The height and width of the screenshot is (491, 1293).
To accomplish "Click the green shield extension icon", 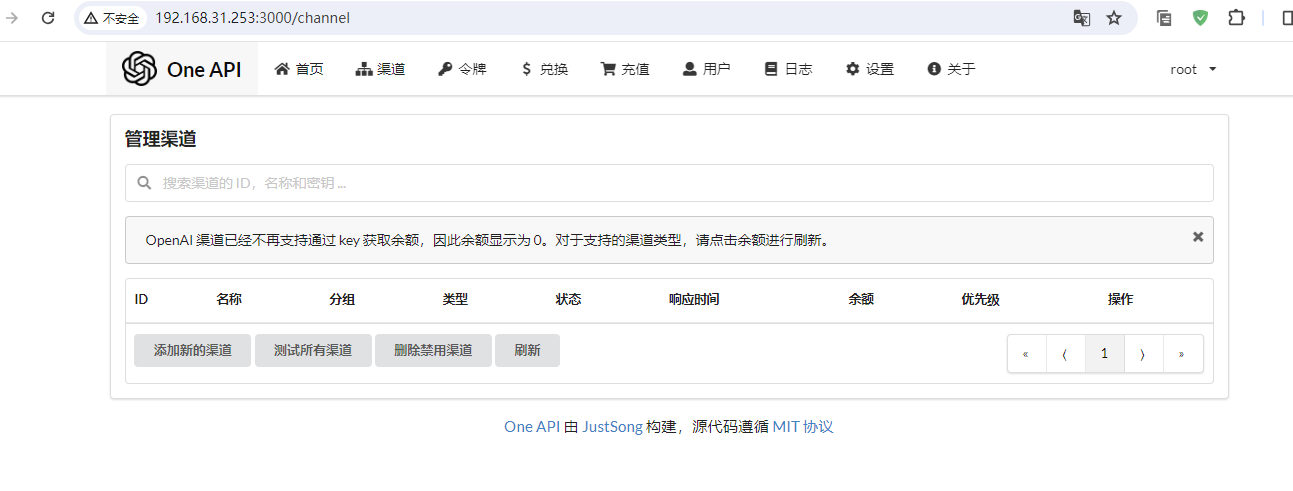I will [1200, 18].
